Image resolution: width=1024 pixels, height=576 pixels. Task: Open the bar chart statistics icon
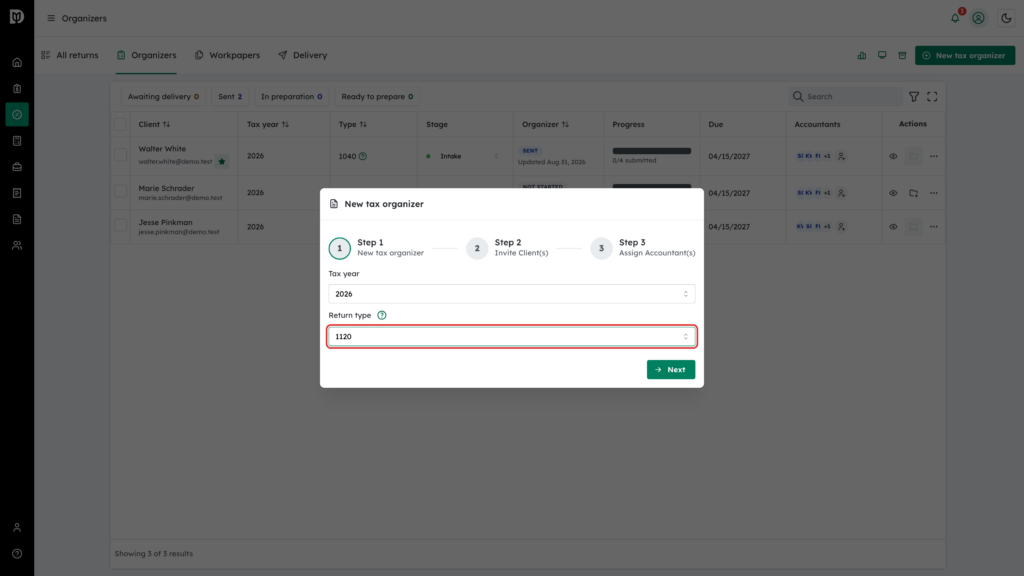[x=862, y=56]
